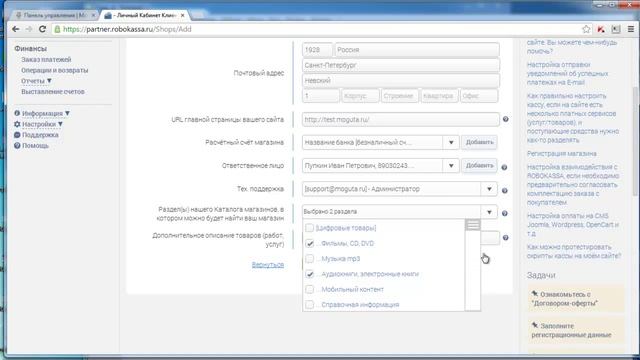Click the Строение address field
The height and width of the screenshot is (360, 640).
pyautogui.click(x=399, y=96)
